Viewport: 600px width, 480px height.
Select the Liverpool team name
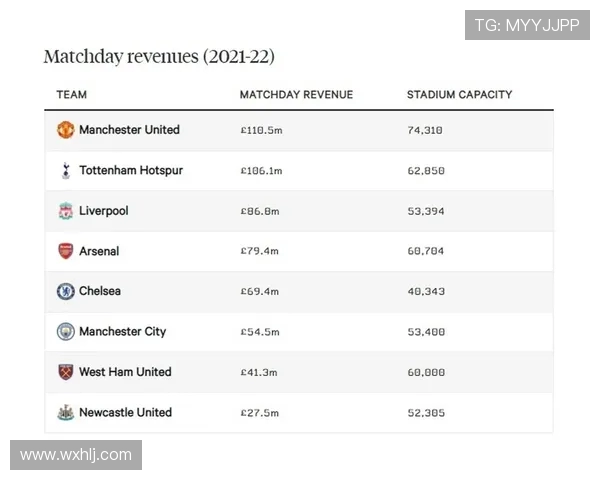104,211
